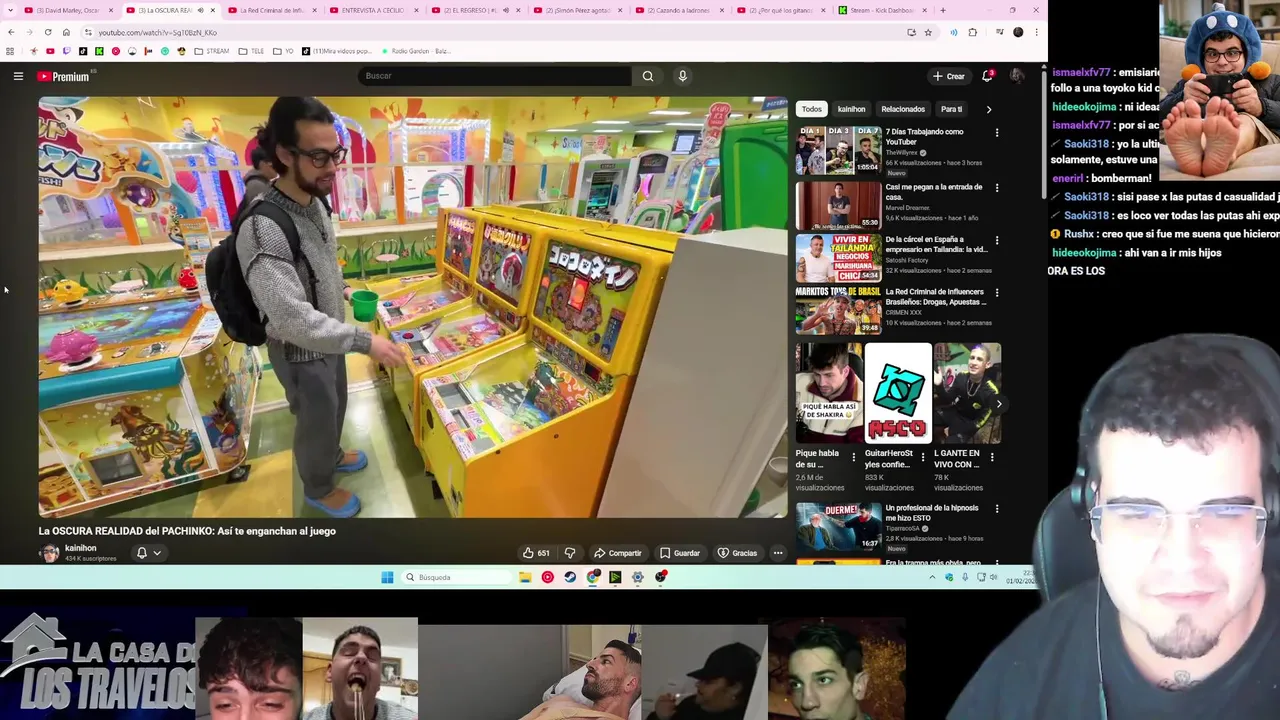Click the Gracias button
Viewport: 1280px width, 720px height.
[x=738, y=553]
